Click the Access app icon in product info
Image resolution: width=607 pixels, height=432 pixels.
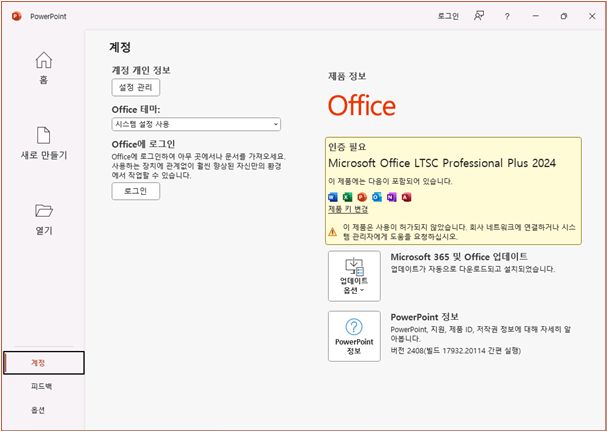click(x=406, y=197)
